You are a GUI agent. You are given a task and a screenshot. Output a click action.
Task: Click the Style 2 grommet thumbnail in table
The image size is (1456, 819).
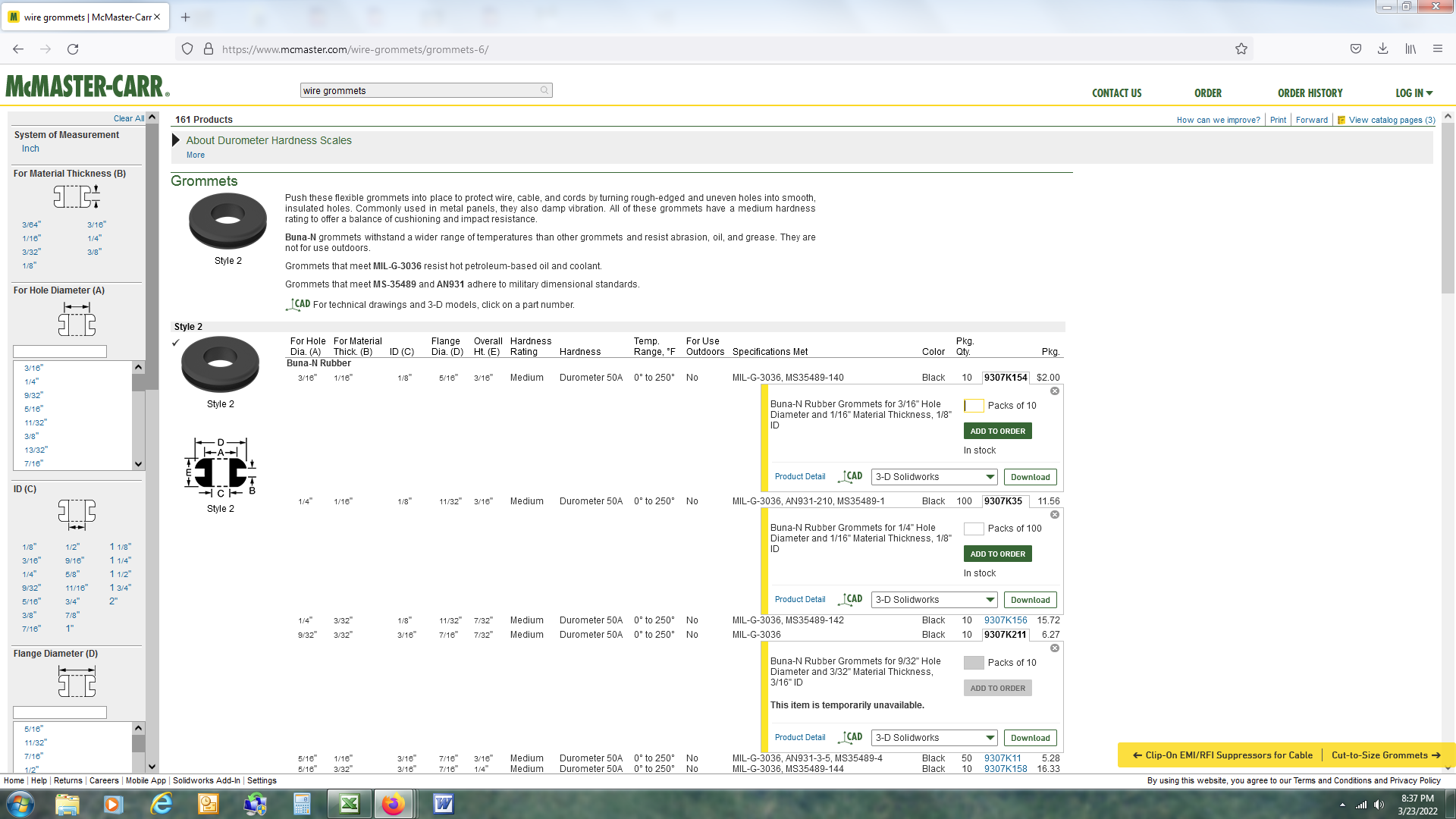[x=220, y=365]
